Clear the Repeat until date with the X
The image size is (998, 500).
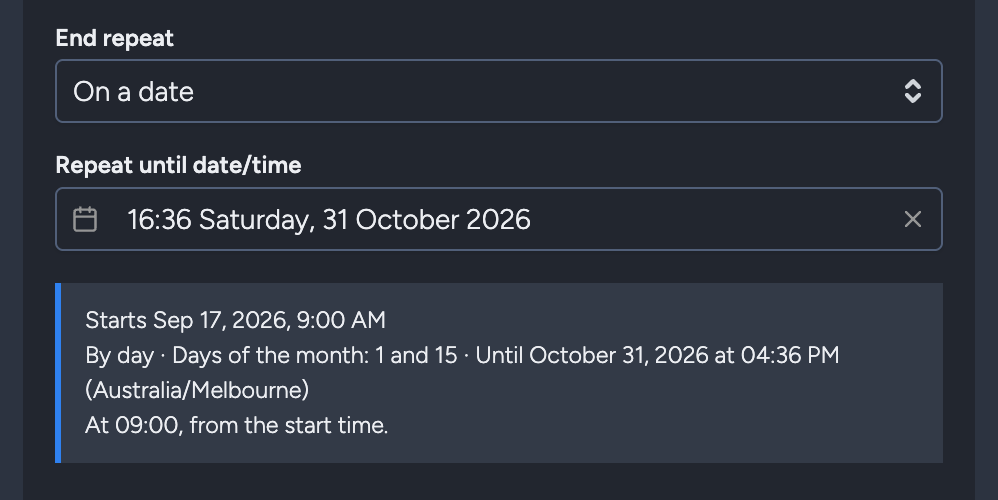coord(913,219)
